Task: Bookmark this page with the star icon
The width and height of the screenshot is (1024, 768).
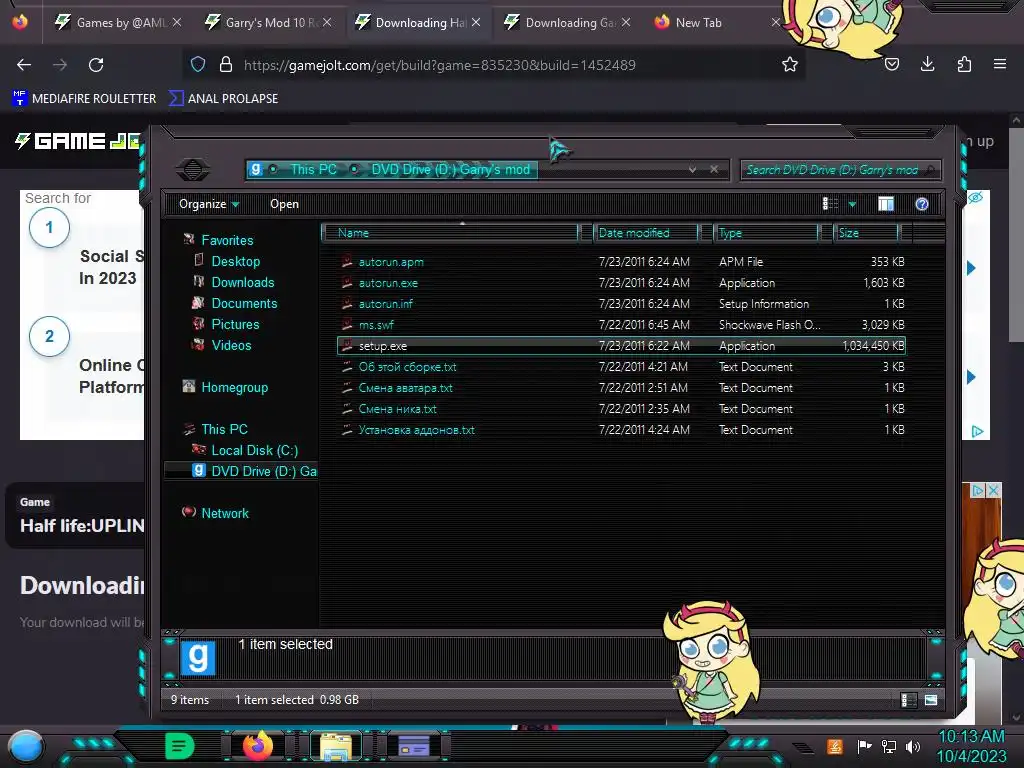Action: coord(790,64)
